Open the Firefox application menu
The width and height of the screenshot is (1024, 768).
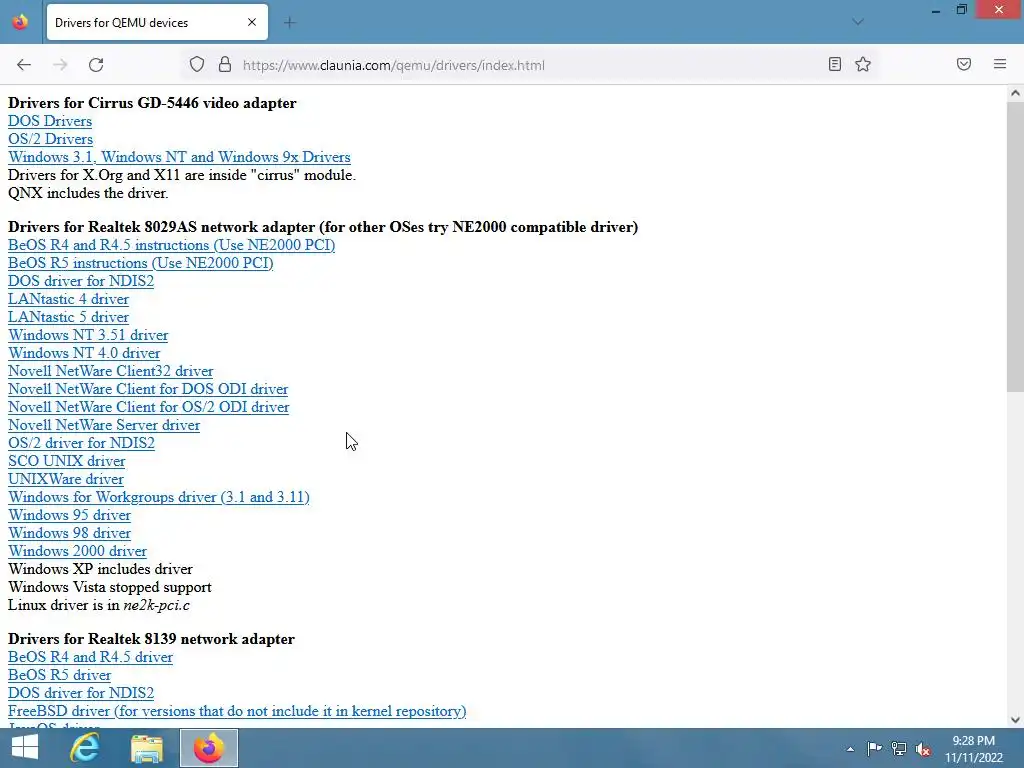pyautogui.click(x=1000, y=64)
